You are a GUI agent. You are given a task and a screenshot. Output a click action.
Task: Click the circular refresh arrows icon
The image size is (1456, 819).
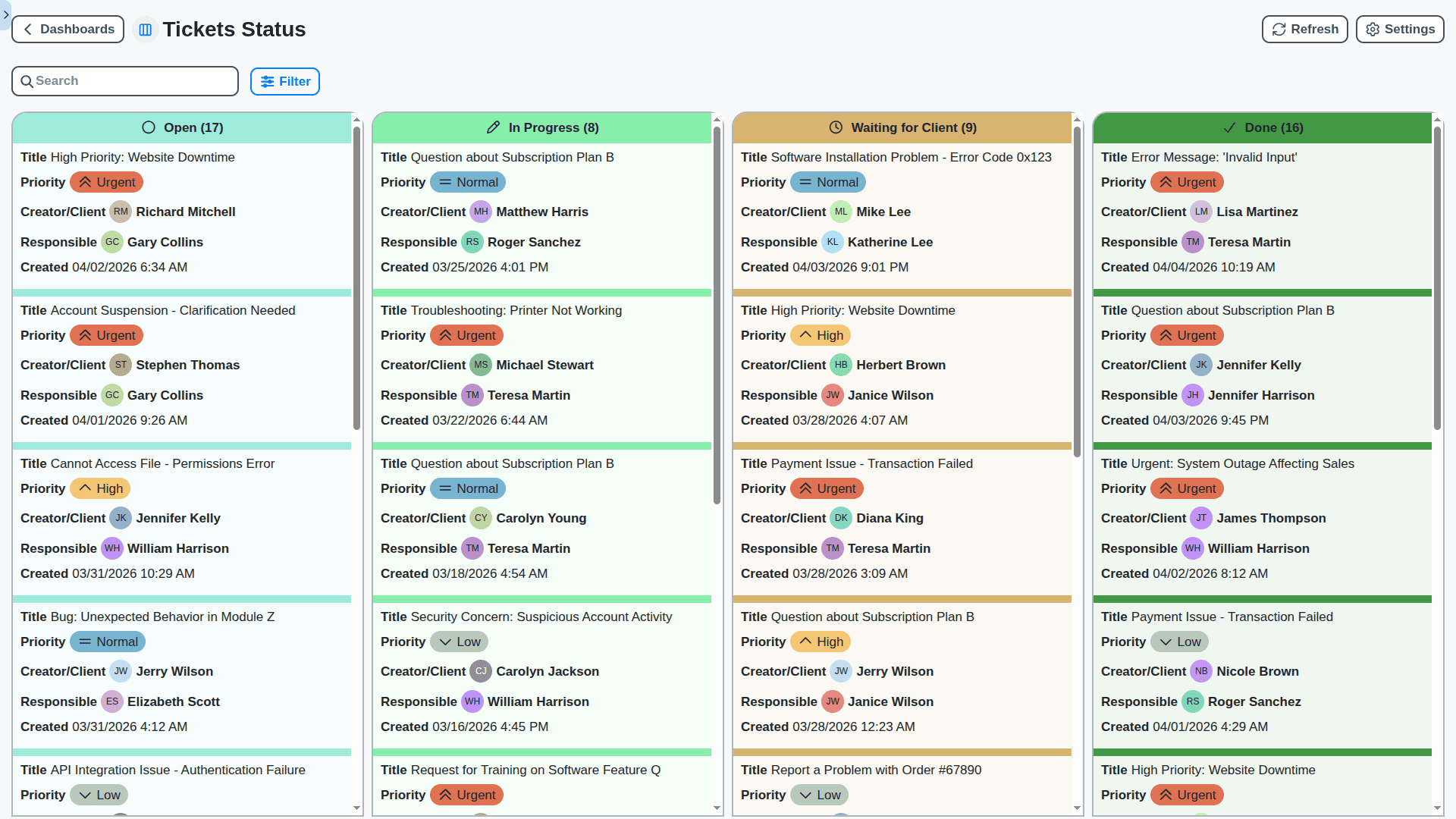point(1278,29)
